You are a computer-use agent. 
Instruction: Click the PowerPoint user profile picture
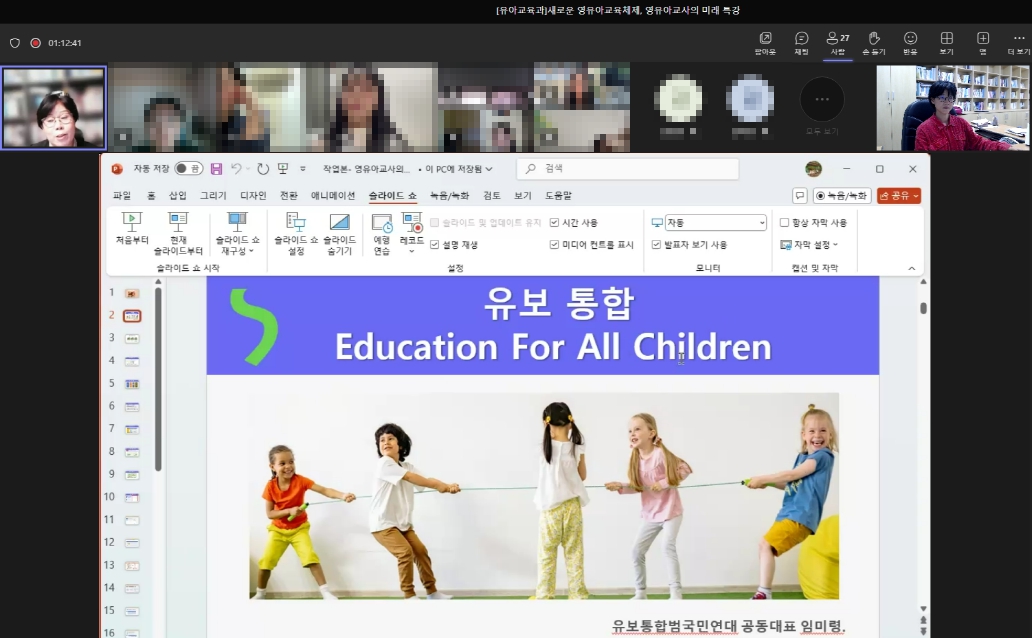coord(813,169)
